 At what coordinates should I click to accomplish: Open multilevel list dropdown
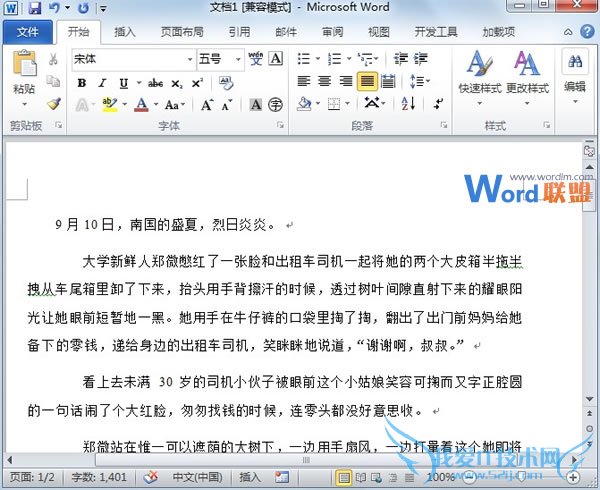(377, 59)
